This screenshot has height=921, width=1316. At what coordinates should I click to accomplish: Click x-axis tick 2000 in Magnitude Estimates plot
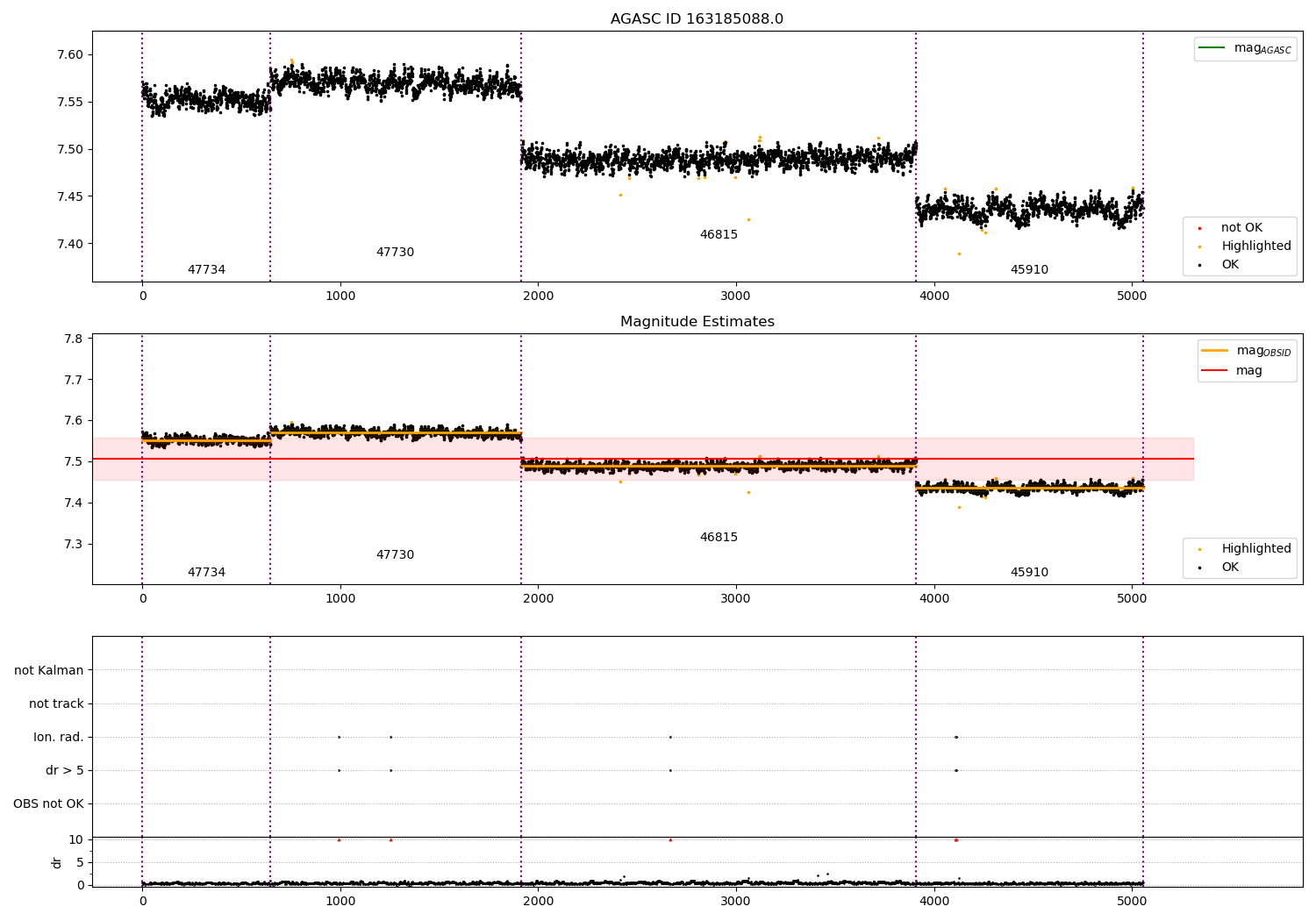[538, 599]
